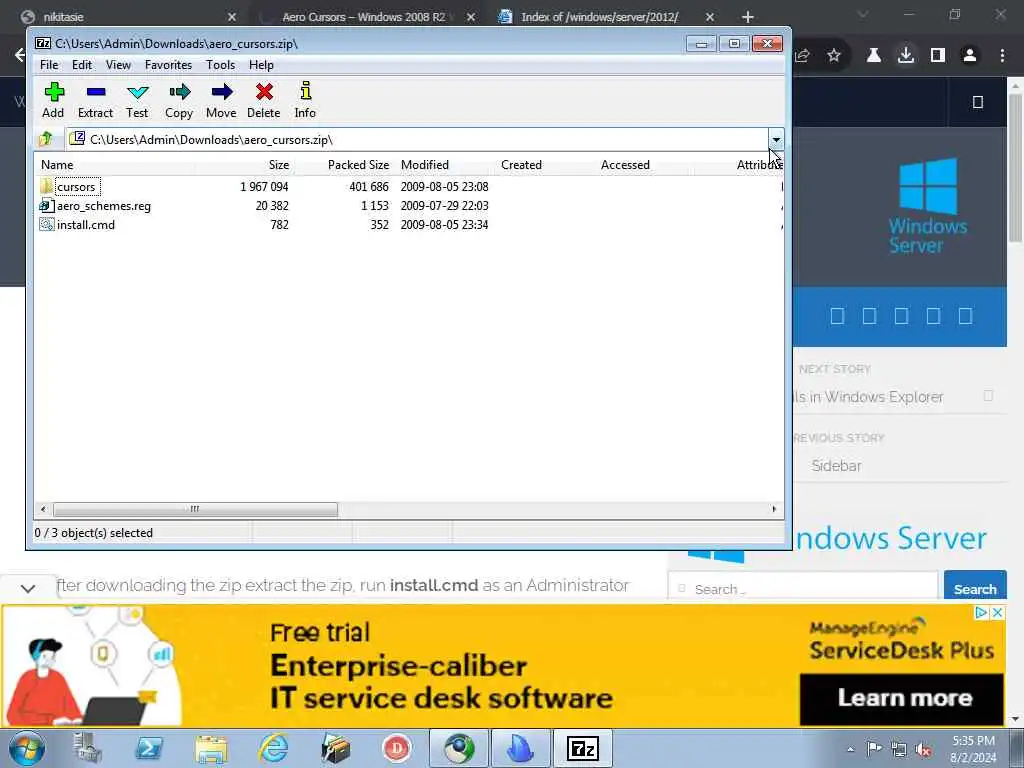Click the red Delete toolbar button

(264, 100)
